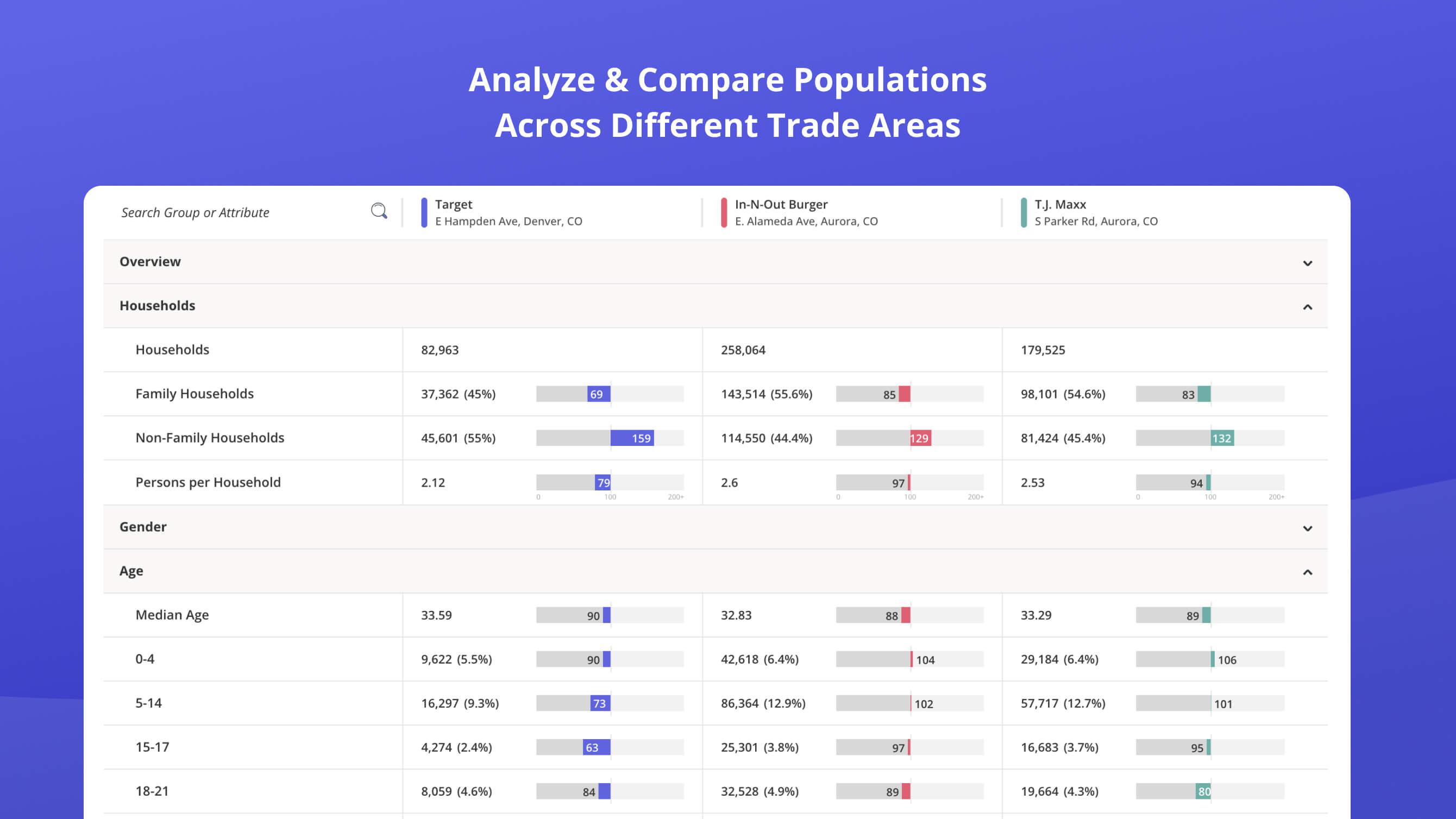Click Target's 159 Non-Family index bar
This screenshot has height=819, width=1456.
click(632, 438)
